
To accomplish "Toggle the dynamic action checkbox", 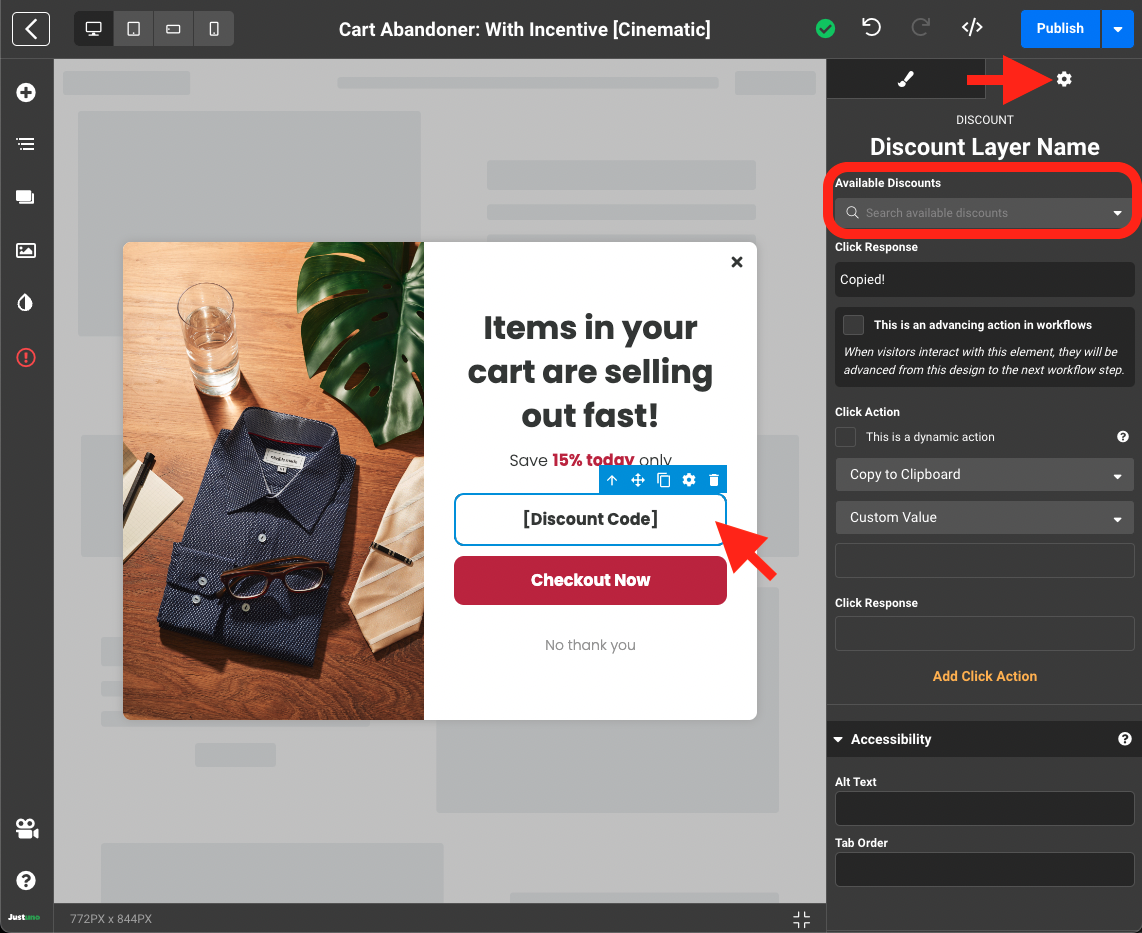I will pos(846,437).
